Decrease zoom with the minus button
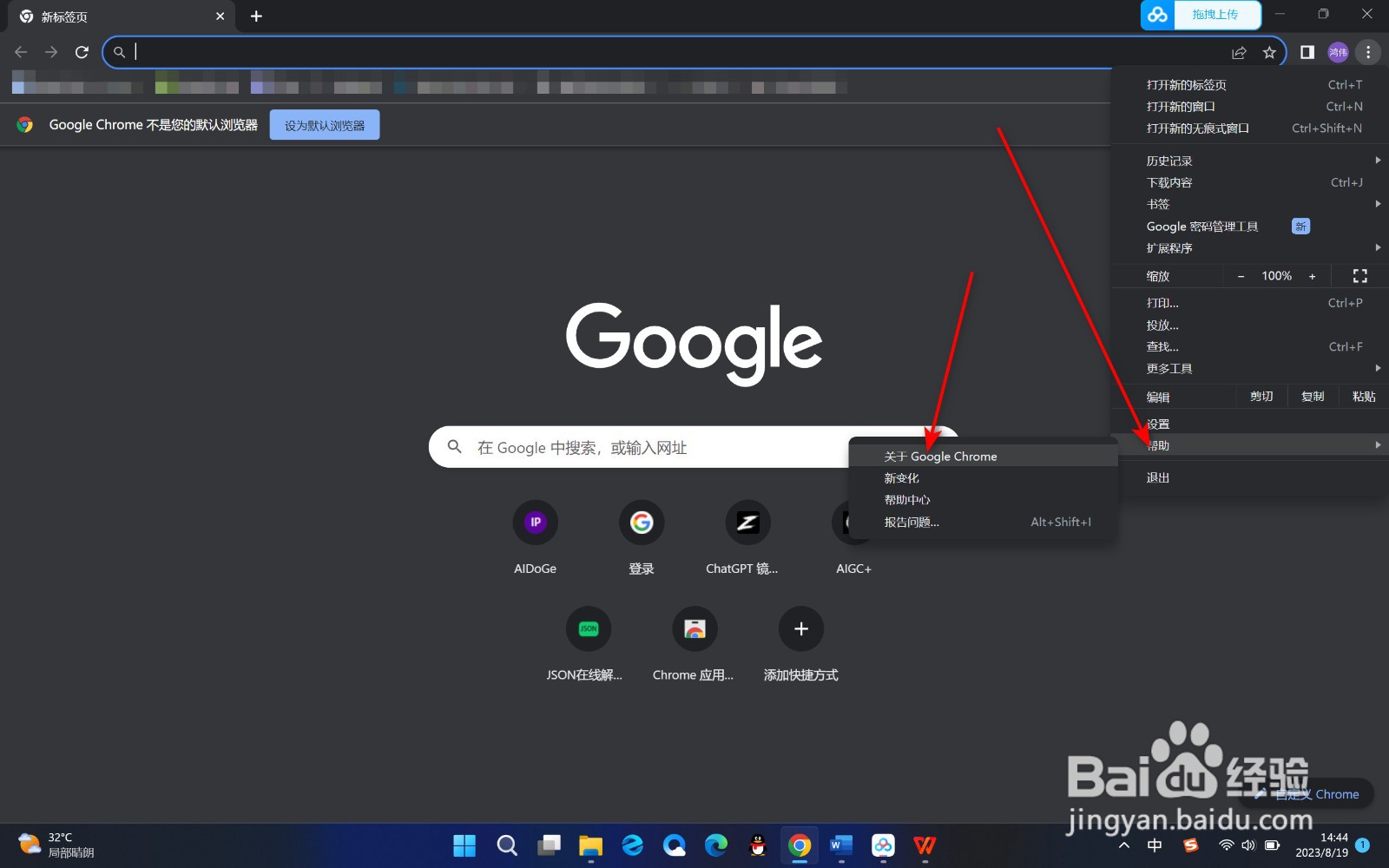The width and height of the screenshot is (1389, 868). click(x=1241, y=276)
